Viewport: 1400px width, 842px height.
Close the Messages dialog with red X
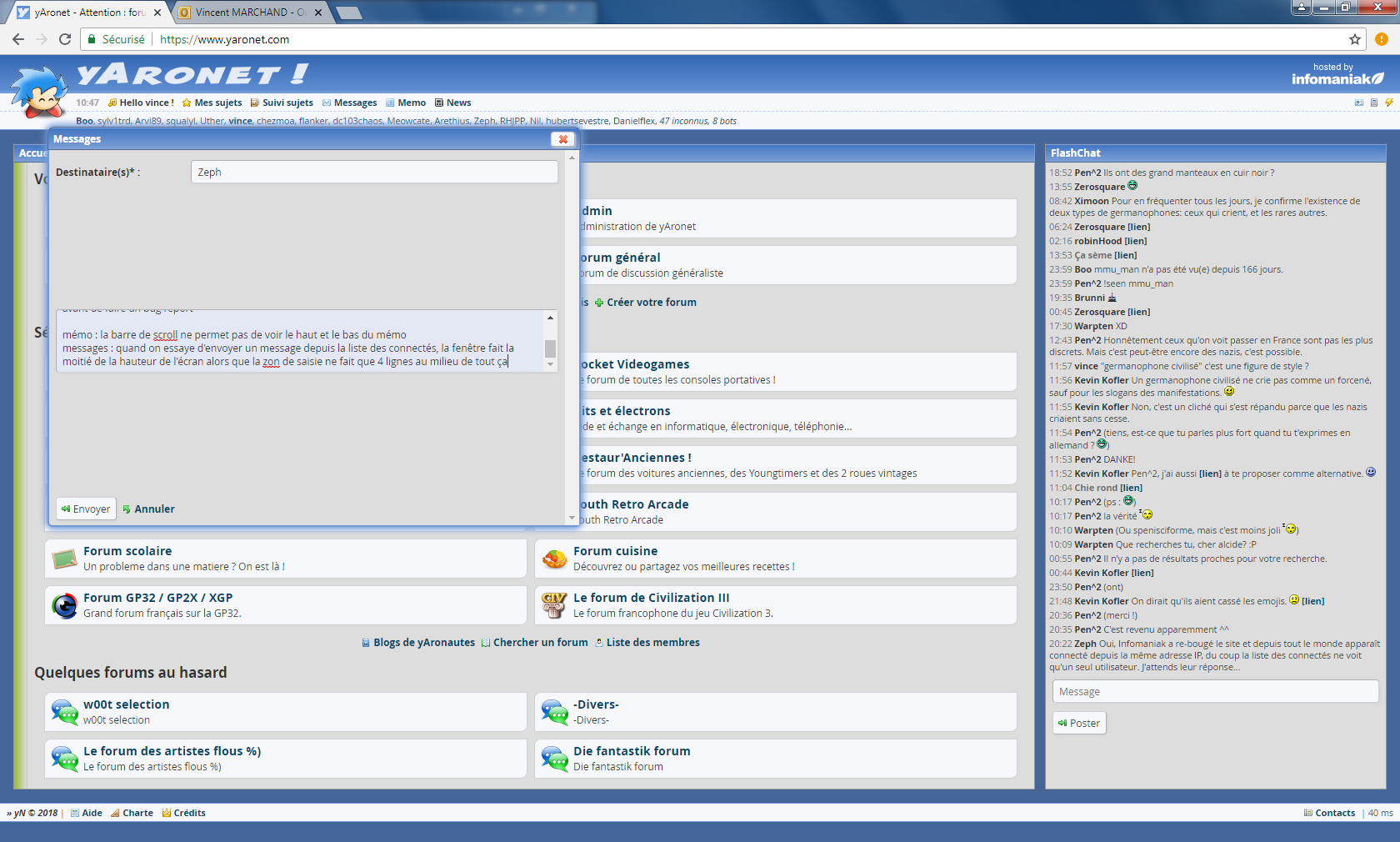click(x=562, y=139)
